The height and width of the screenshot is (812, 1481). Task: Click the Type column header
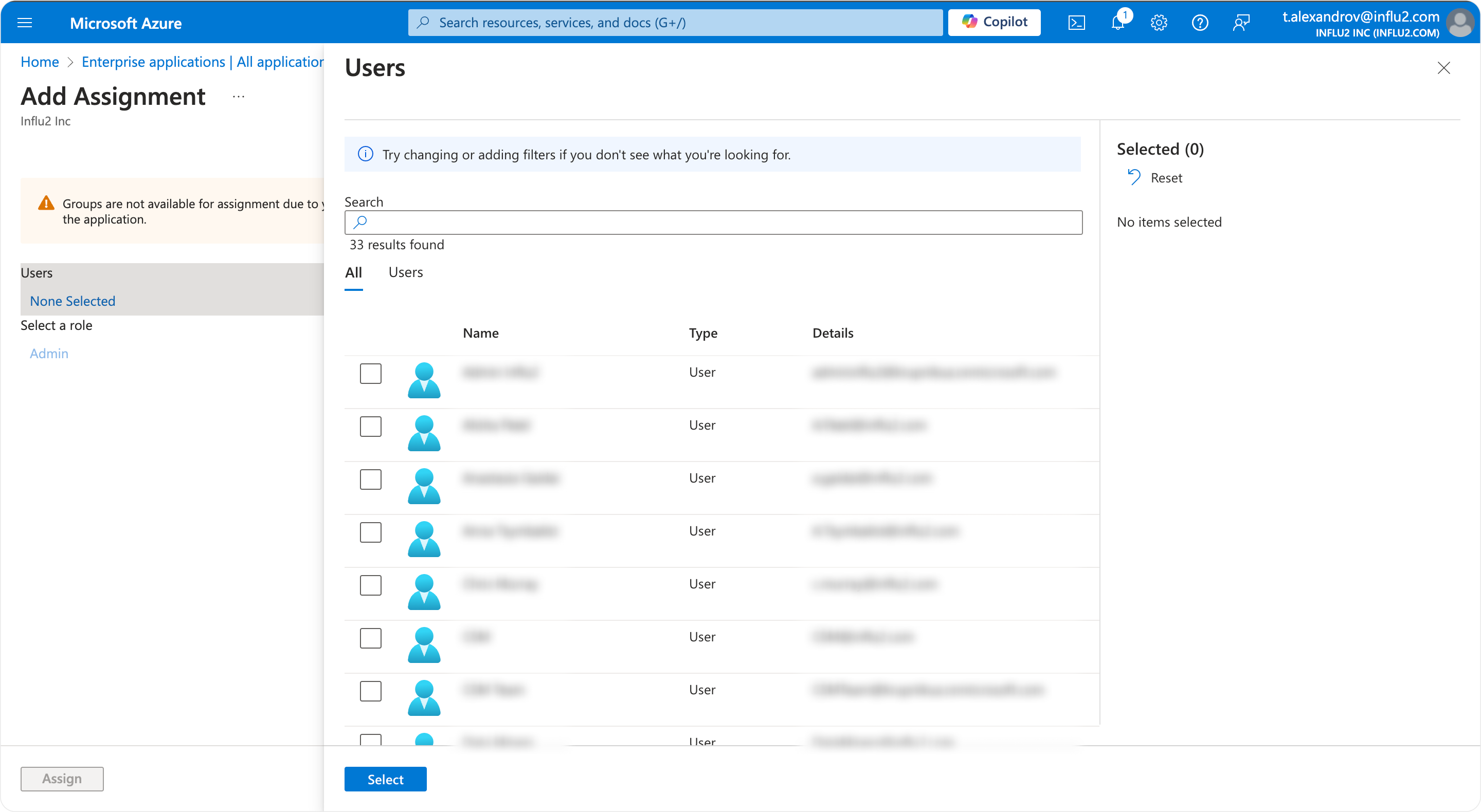coord(703,334)
